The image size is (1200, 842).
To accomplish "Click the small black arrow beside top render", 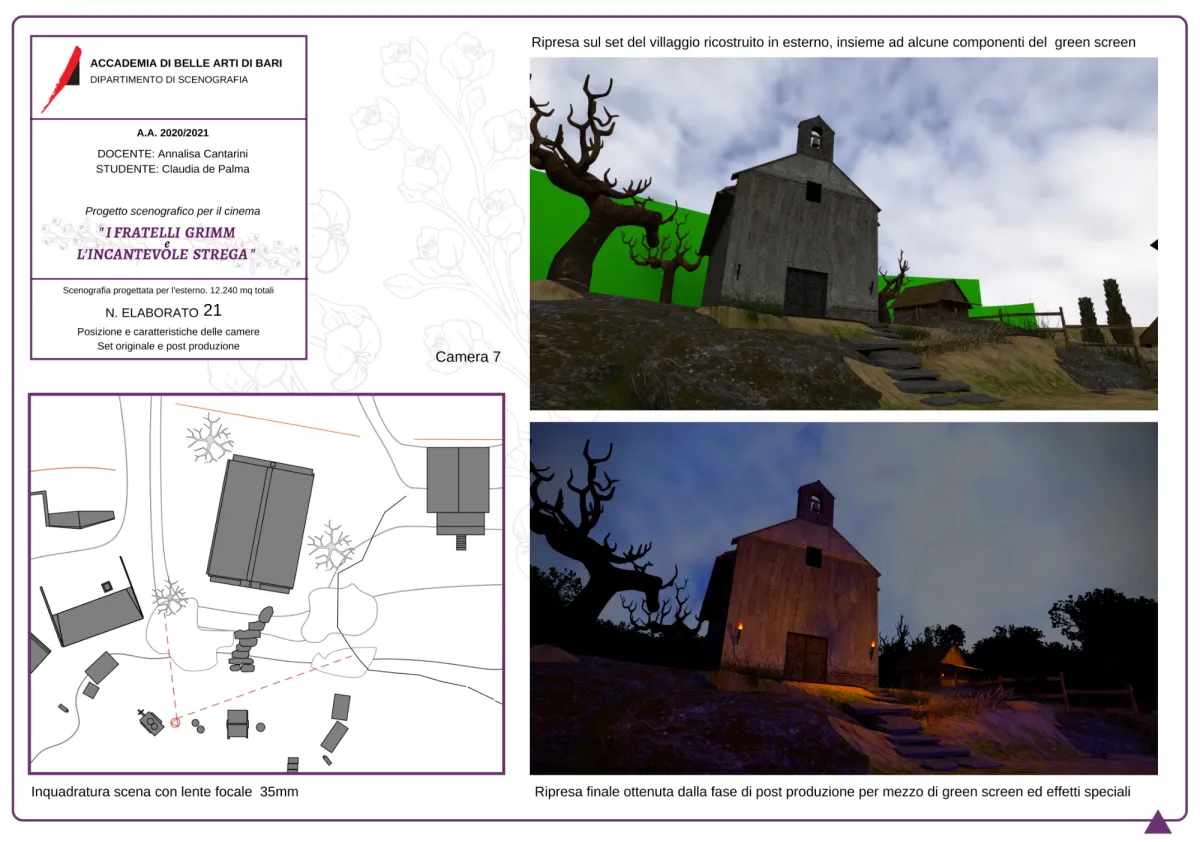I will click(x=1153, y=245).
